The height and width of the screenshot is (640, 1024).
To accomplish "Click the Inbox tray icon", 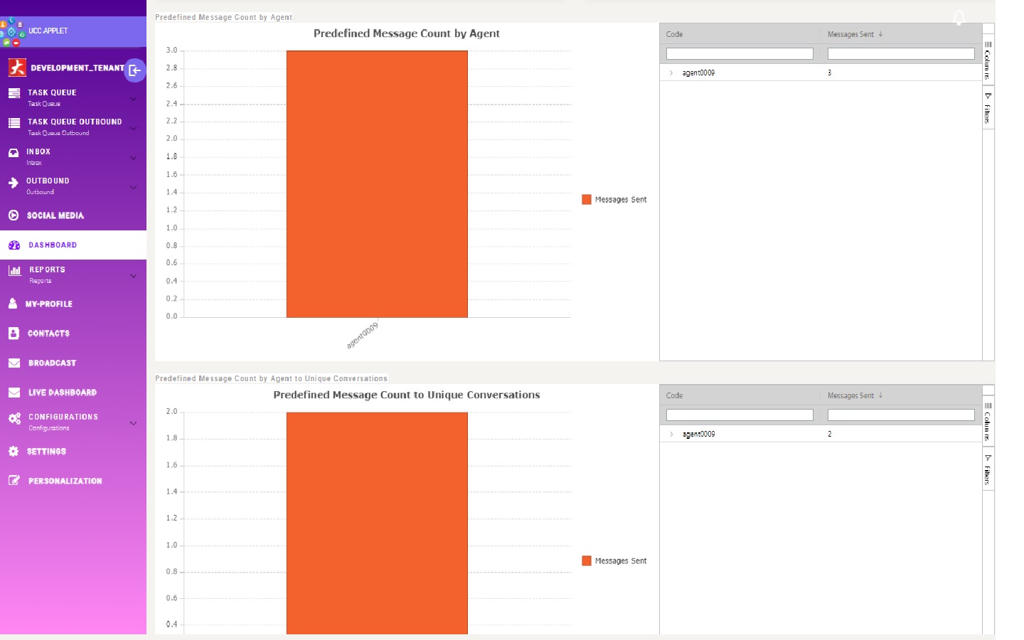I will pyautogui.click(x=14, y=153).
